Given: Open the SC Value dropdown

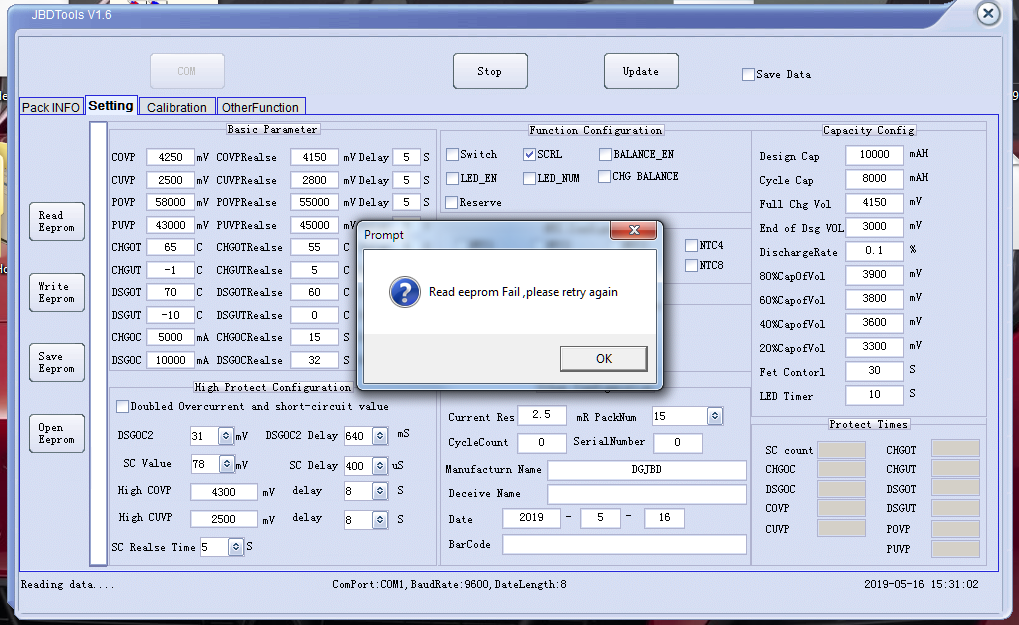Looking at the screenshot, I should click(227, 465).
